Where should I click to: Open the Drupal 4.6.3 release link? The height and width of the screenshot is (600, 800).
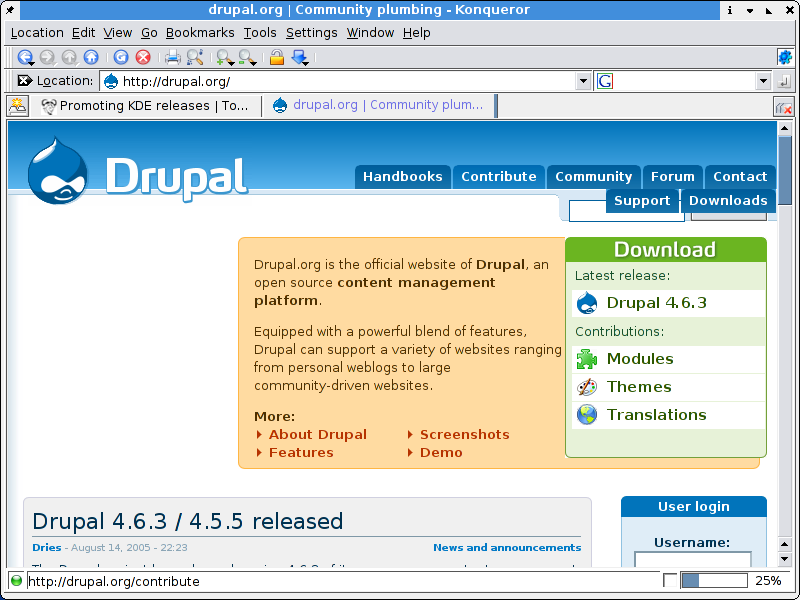click(657, 303)
